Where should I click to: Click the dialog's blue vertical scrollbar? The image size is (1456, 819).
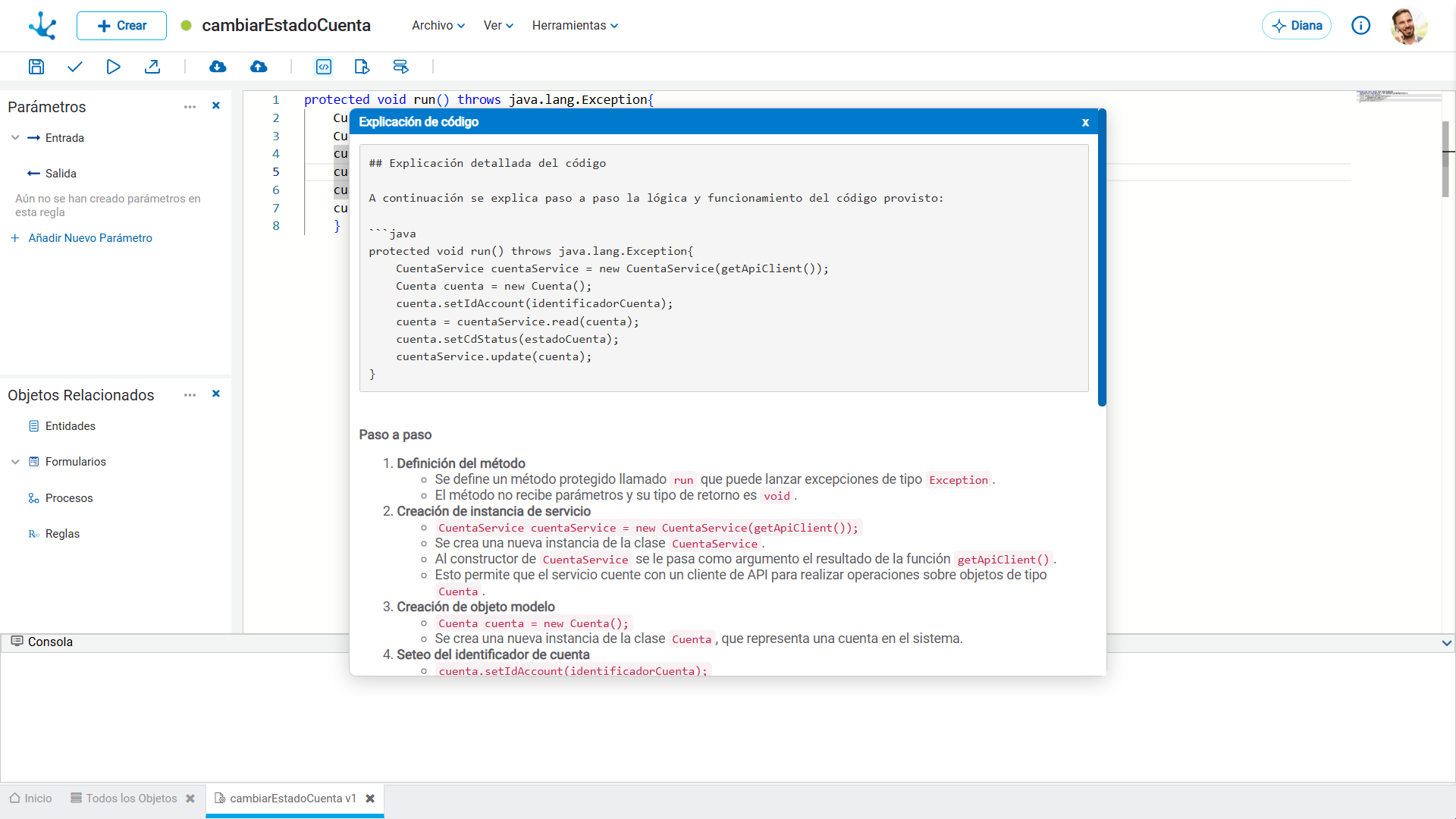pyautogui.click(x=1102, y=258)
